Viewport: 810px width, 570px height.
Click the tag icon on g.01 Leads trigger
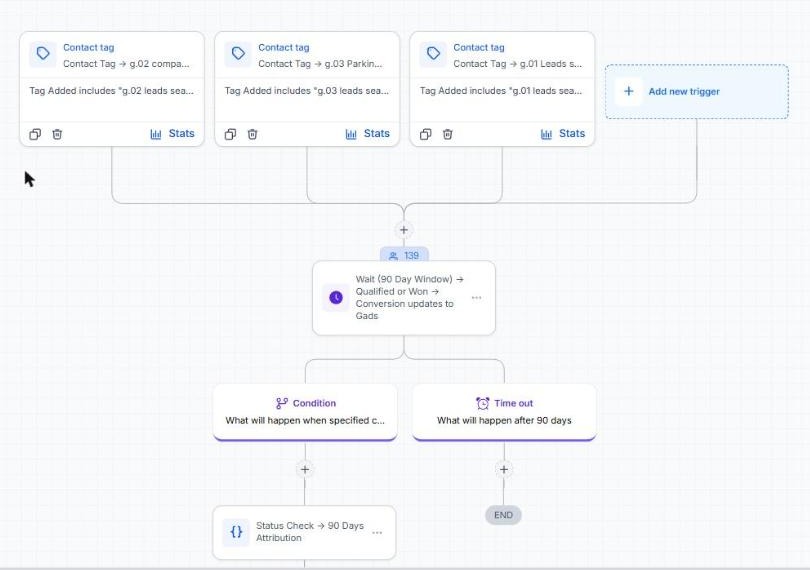433,54
